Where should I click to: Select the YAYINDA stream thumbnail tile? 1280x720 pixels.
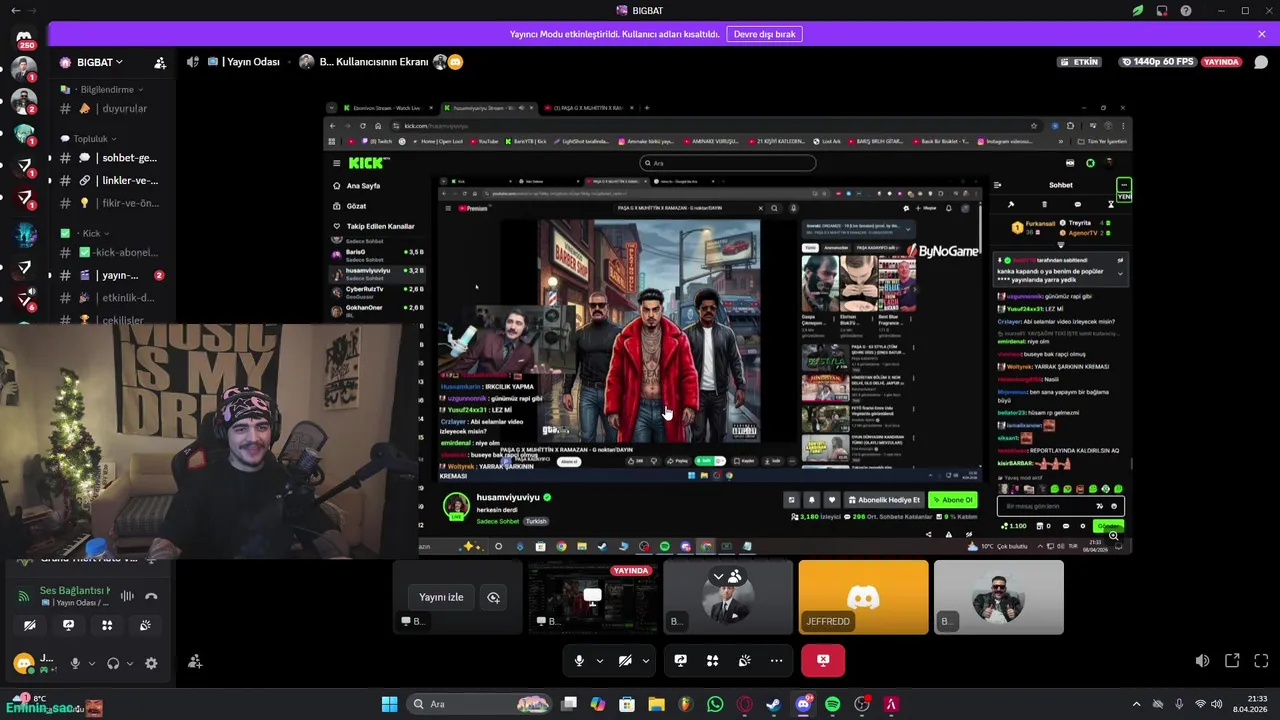tap(593, 597)
